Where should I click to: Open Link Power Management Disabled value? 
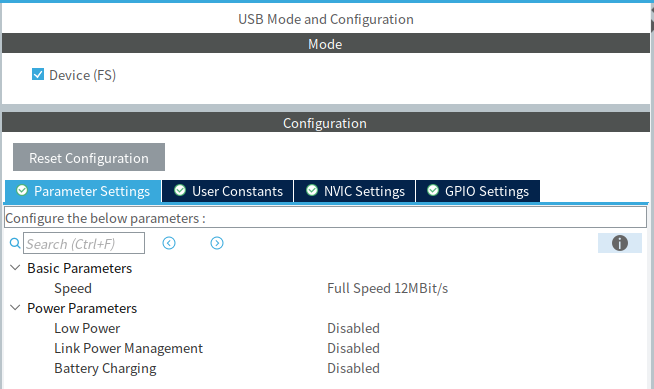(x=353, y=348)
